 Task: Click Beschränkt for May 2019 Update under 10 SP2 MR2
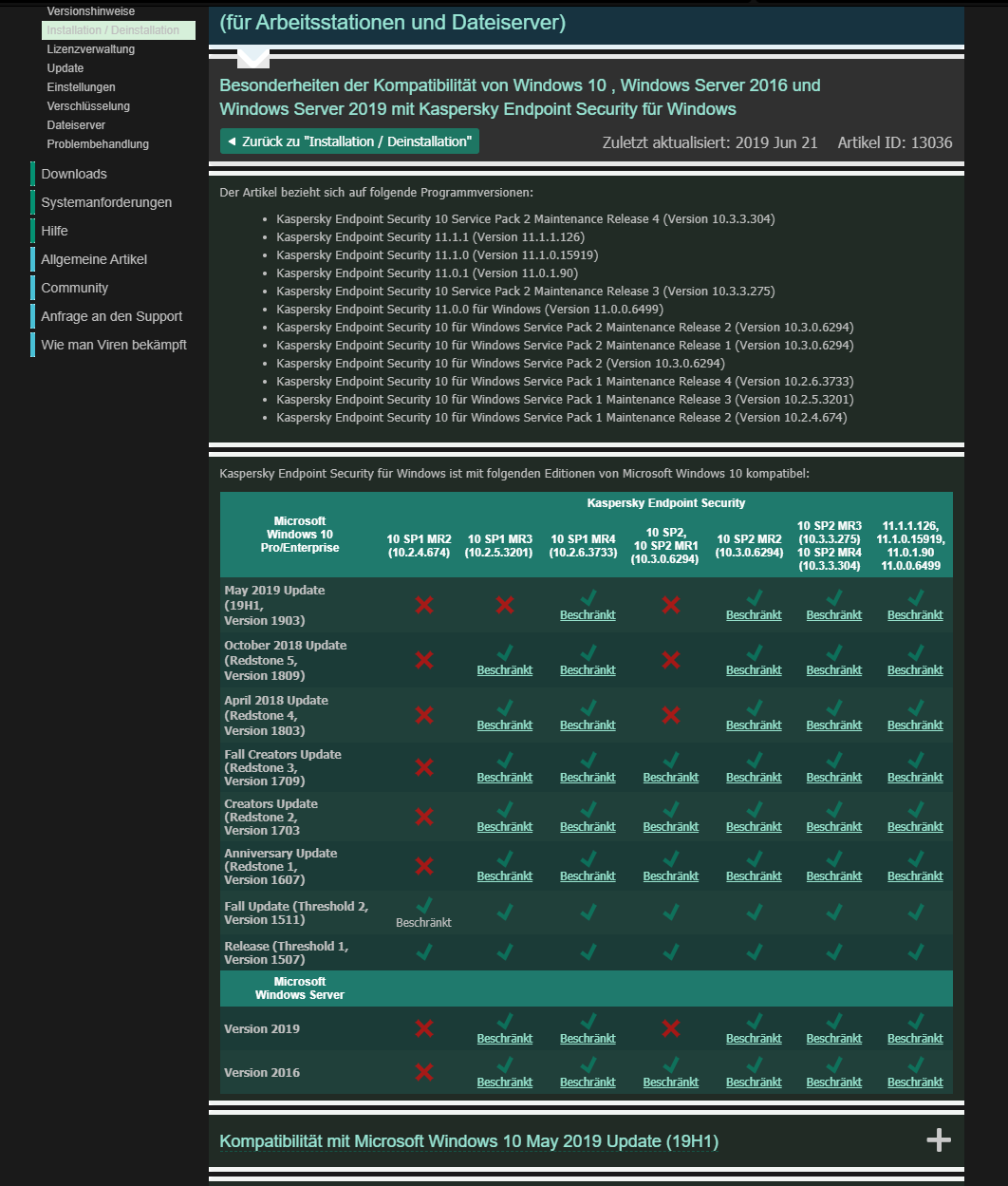pos(754,615)
